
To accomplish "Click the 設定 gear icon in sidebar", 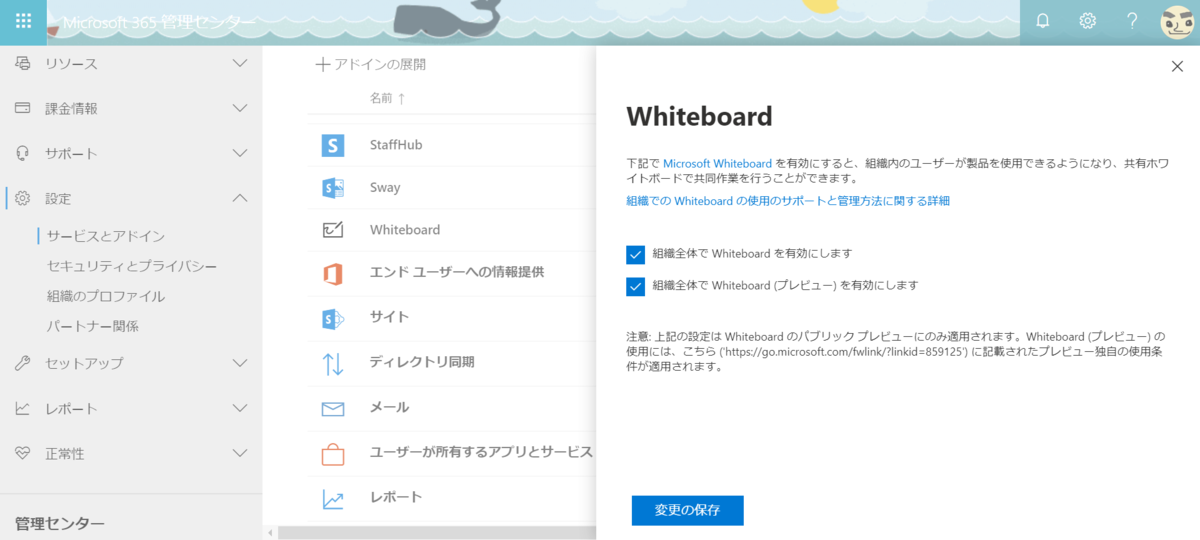I will tap(23, 198).
